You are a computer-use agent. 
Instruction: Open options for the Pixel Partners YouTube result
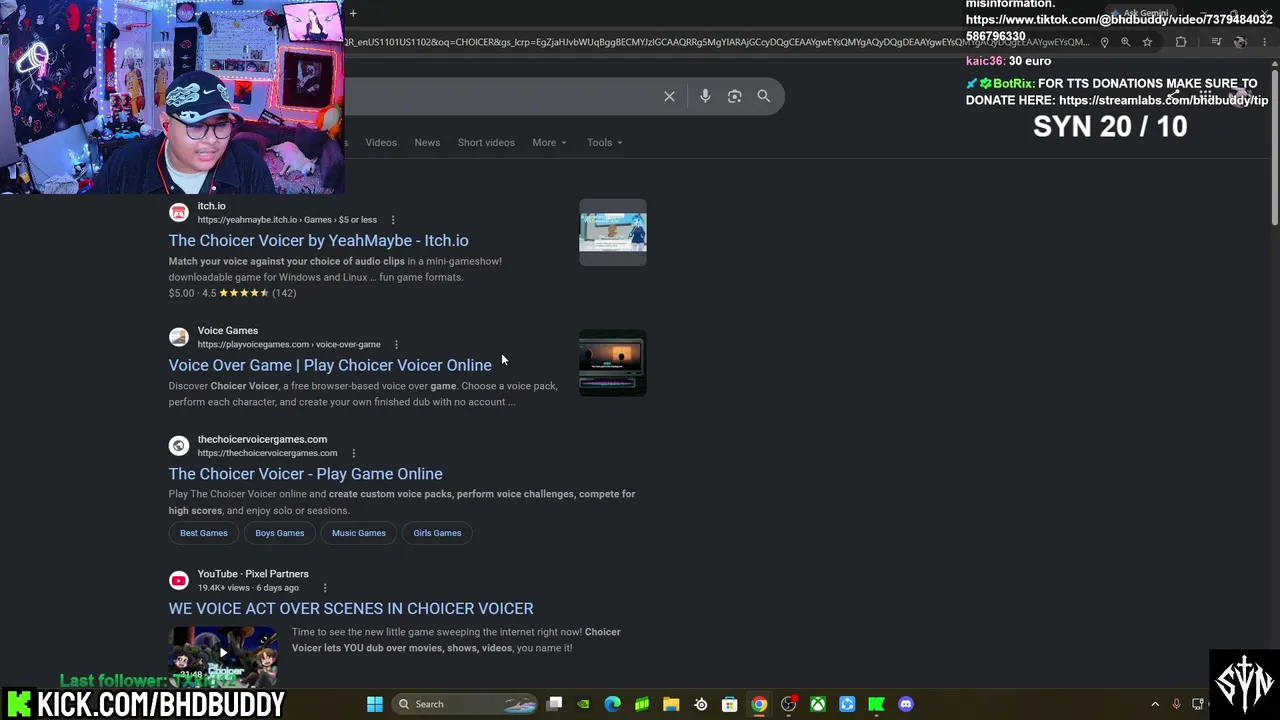[x=324, y=588]
